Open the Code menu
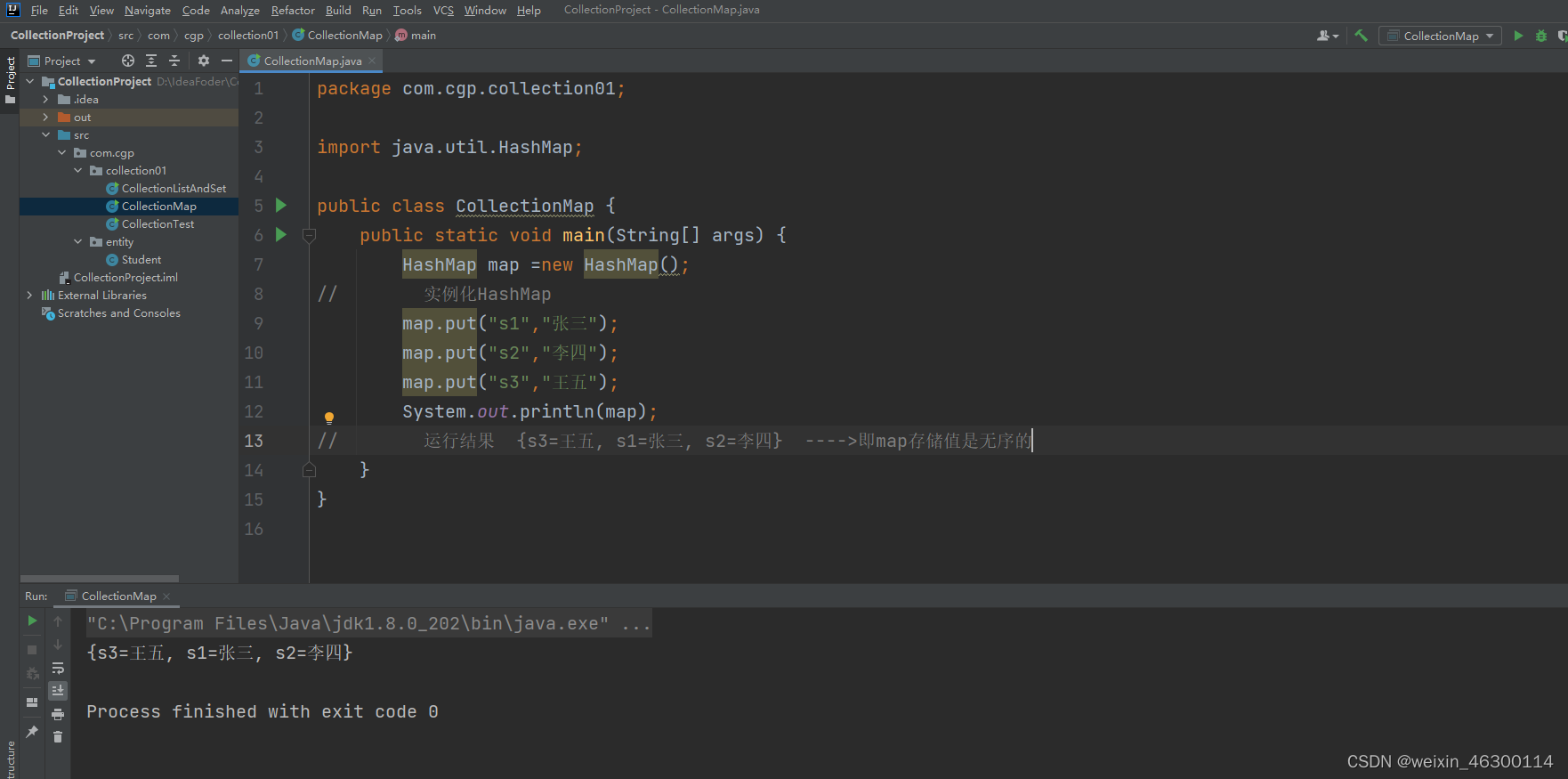Image resolution: width=1568 pixels, height=779 pixels. pos(196,11)
